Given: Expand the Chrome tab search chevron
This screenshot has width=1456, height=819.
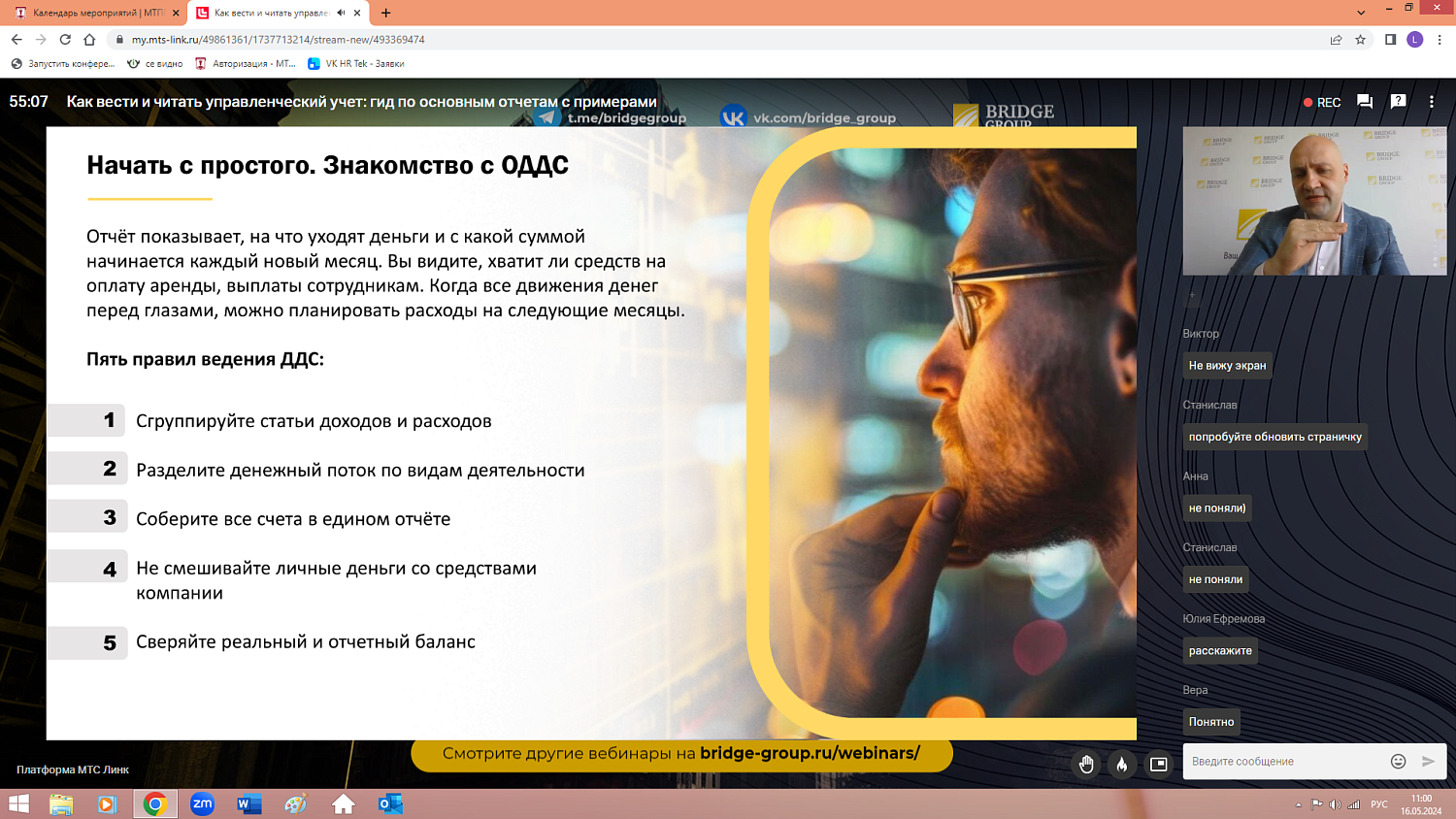Looking at the screenshot, I should [x=1361, y=13].
